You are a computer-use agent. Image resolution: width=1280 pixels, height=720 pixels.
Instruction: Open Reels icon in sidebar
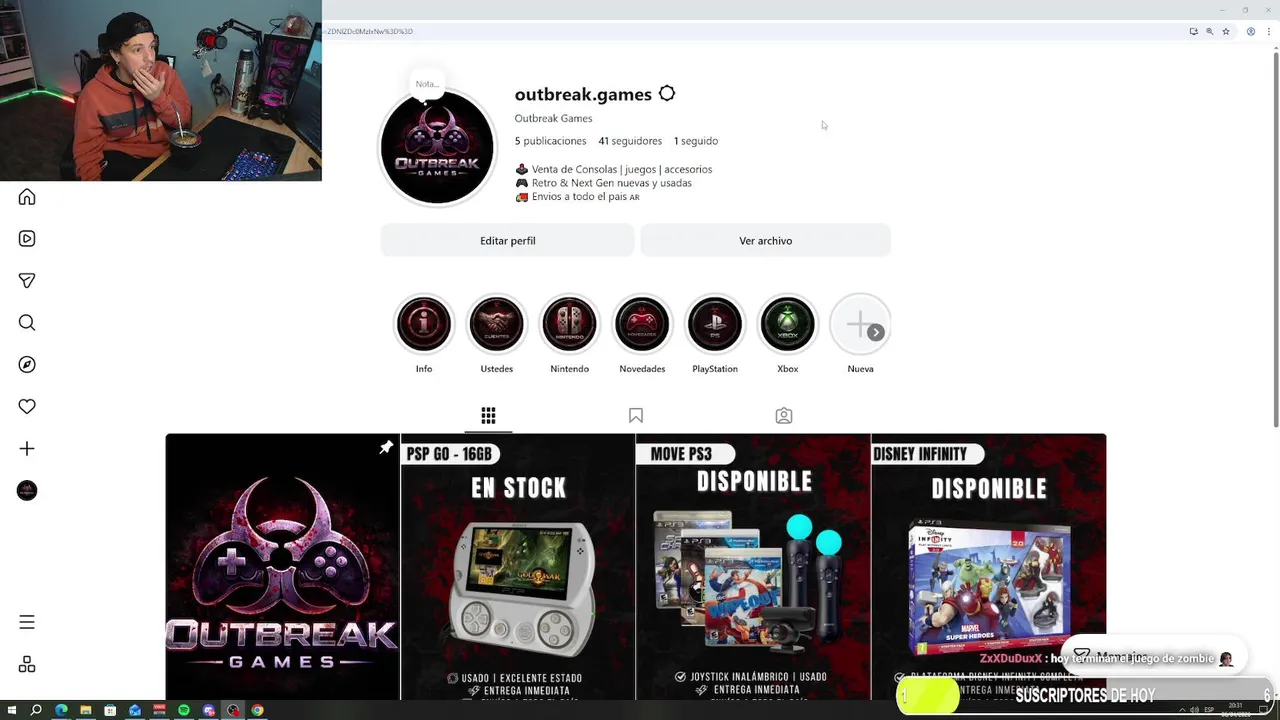pos(27,239)
